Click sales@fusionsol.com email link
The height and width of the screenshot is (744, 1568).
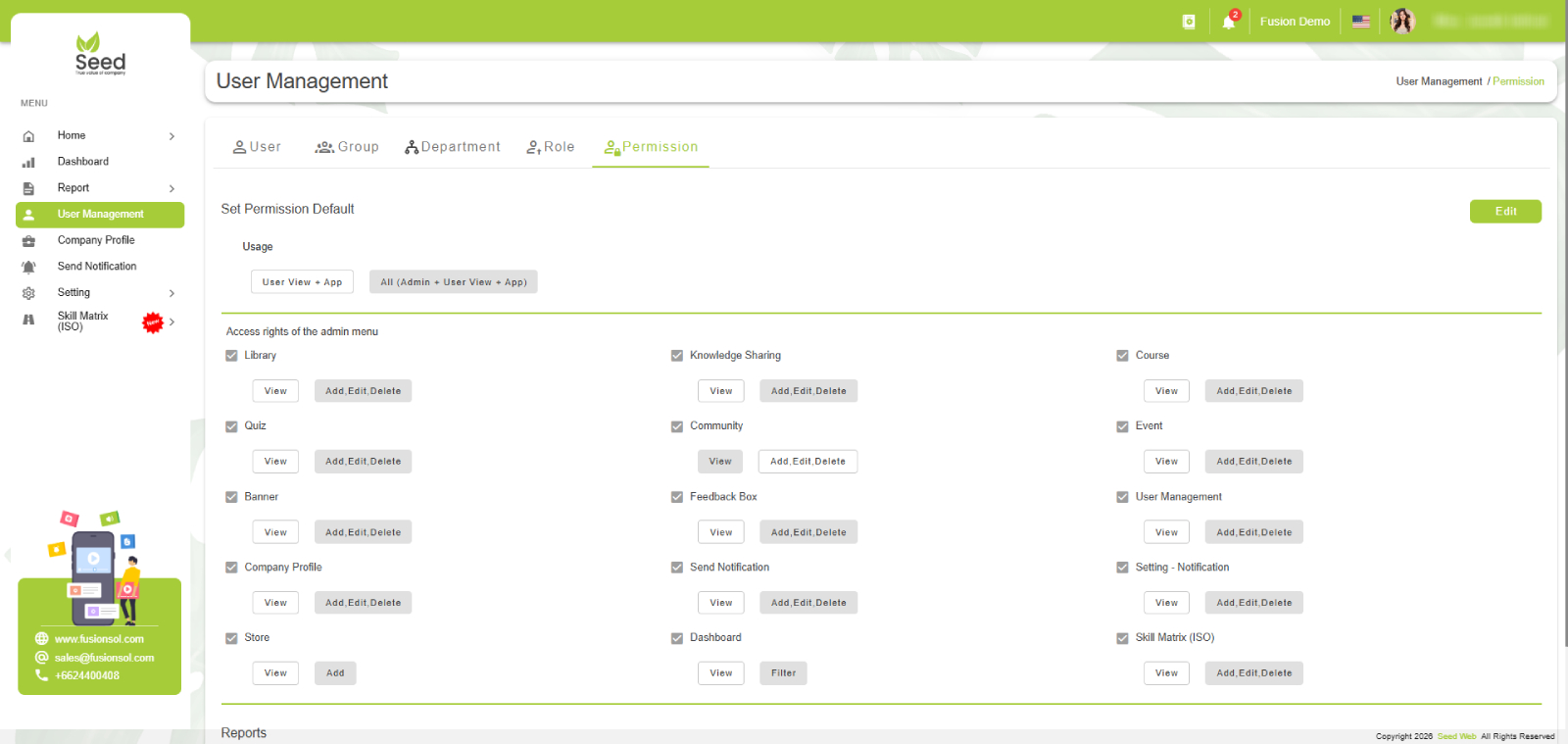coord(104,658)
